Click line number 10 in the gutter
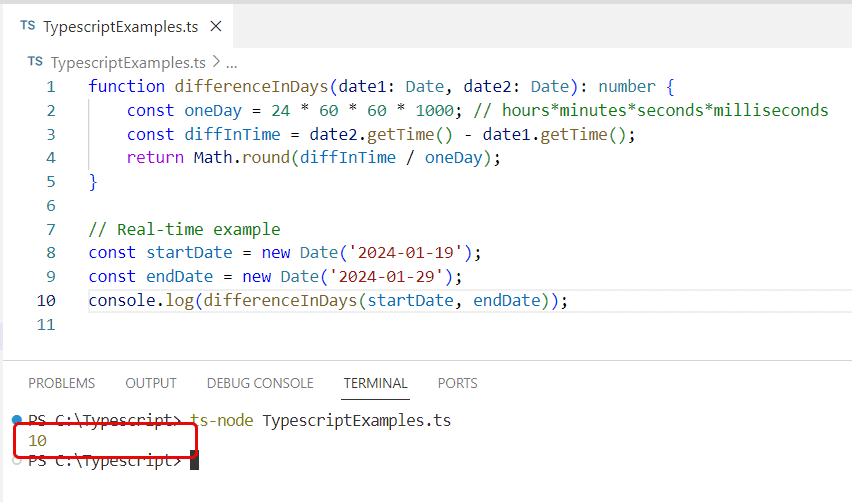Viewport: 852px width, 502px height. click(x=46, y=300)
